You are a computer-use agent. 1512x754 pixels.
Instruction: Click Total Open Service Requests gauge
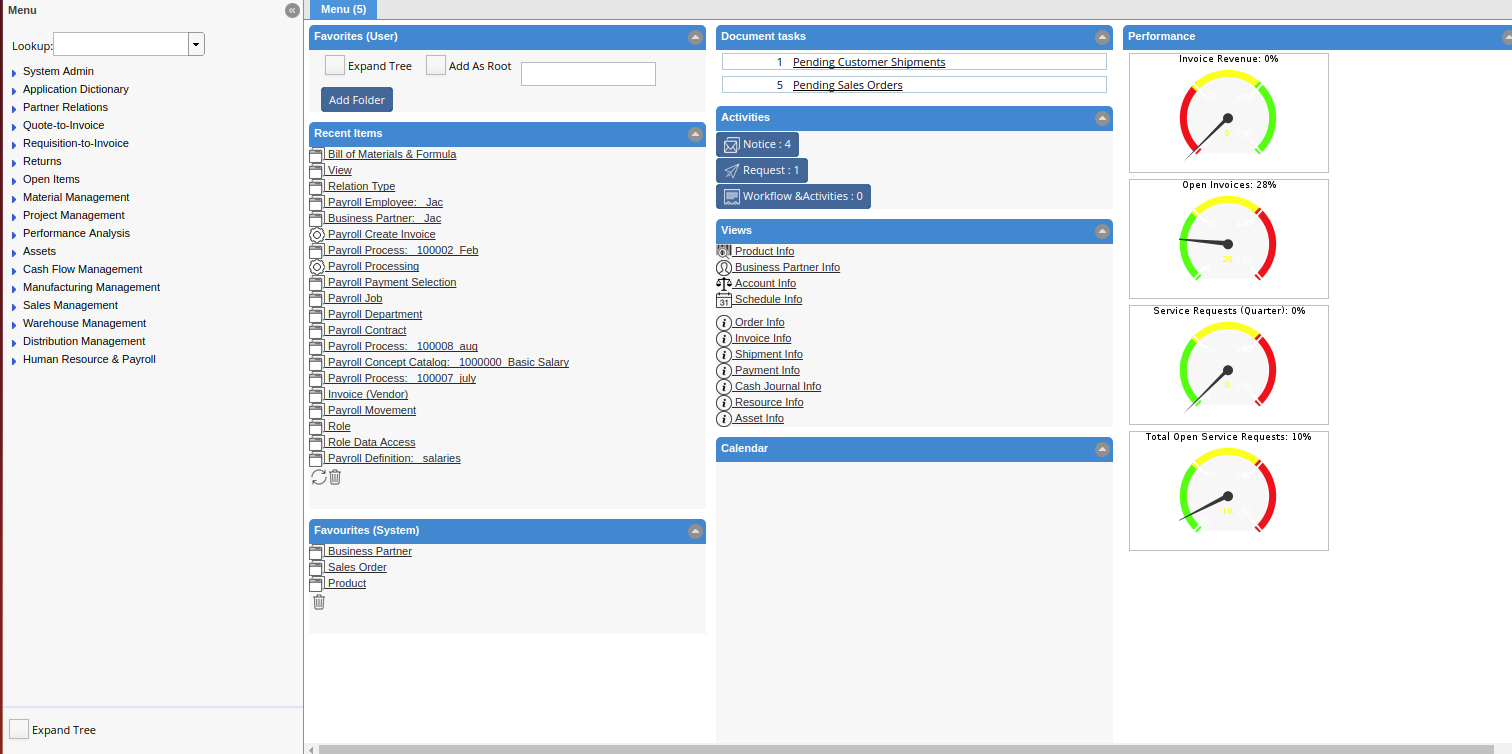click(x=1229, y=491)
